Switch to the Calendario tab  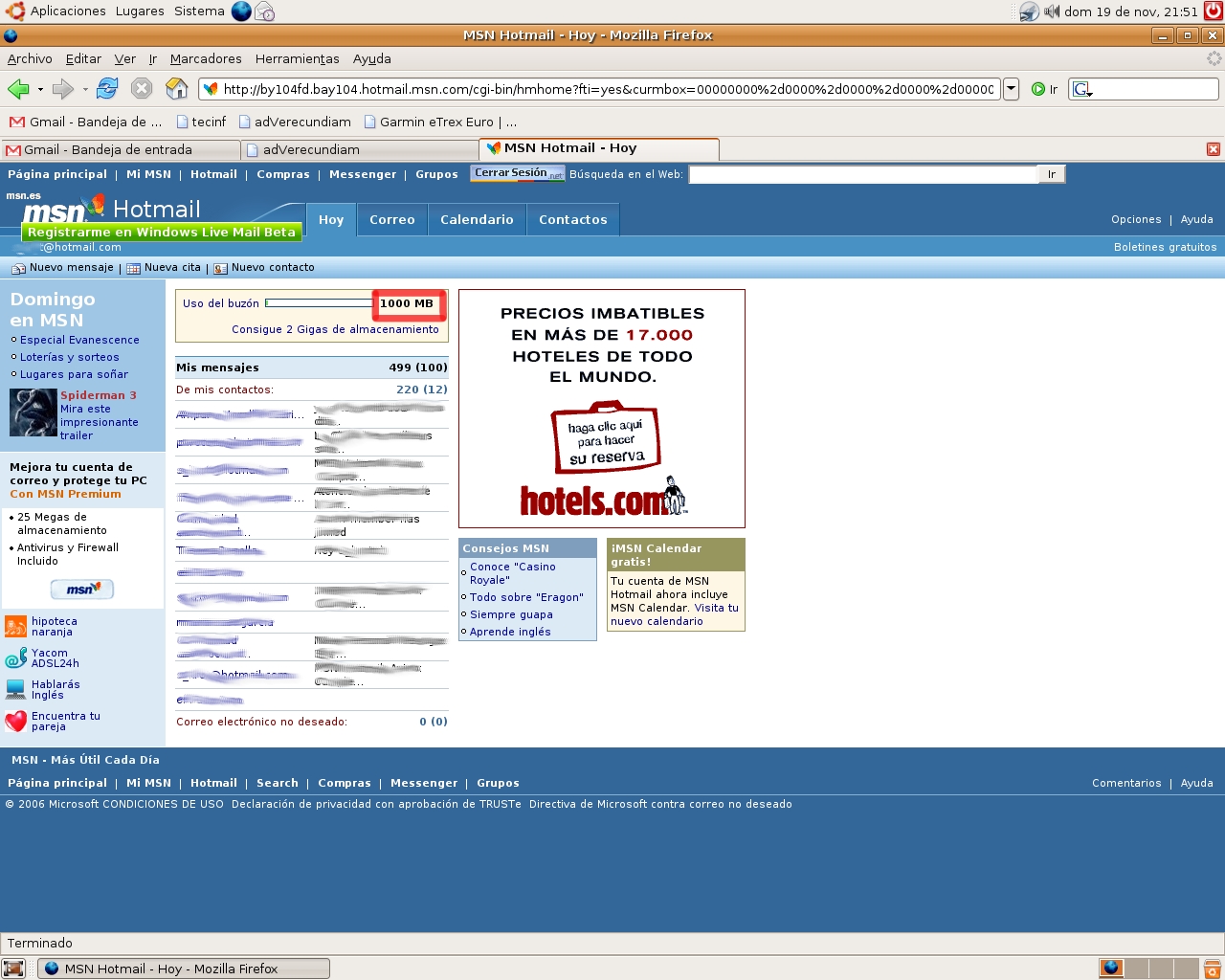(x=477, y=219)
